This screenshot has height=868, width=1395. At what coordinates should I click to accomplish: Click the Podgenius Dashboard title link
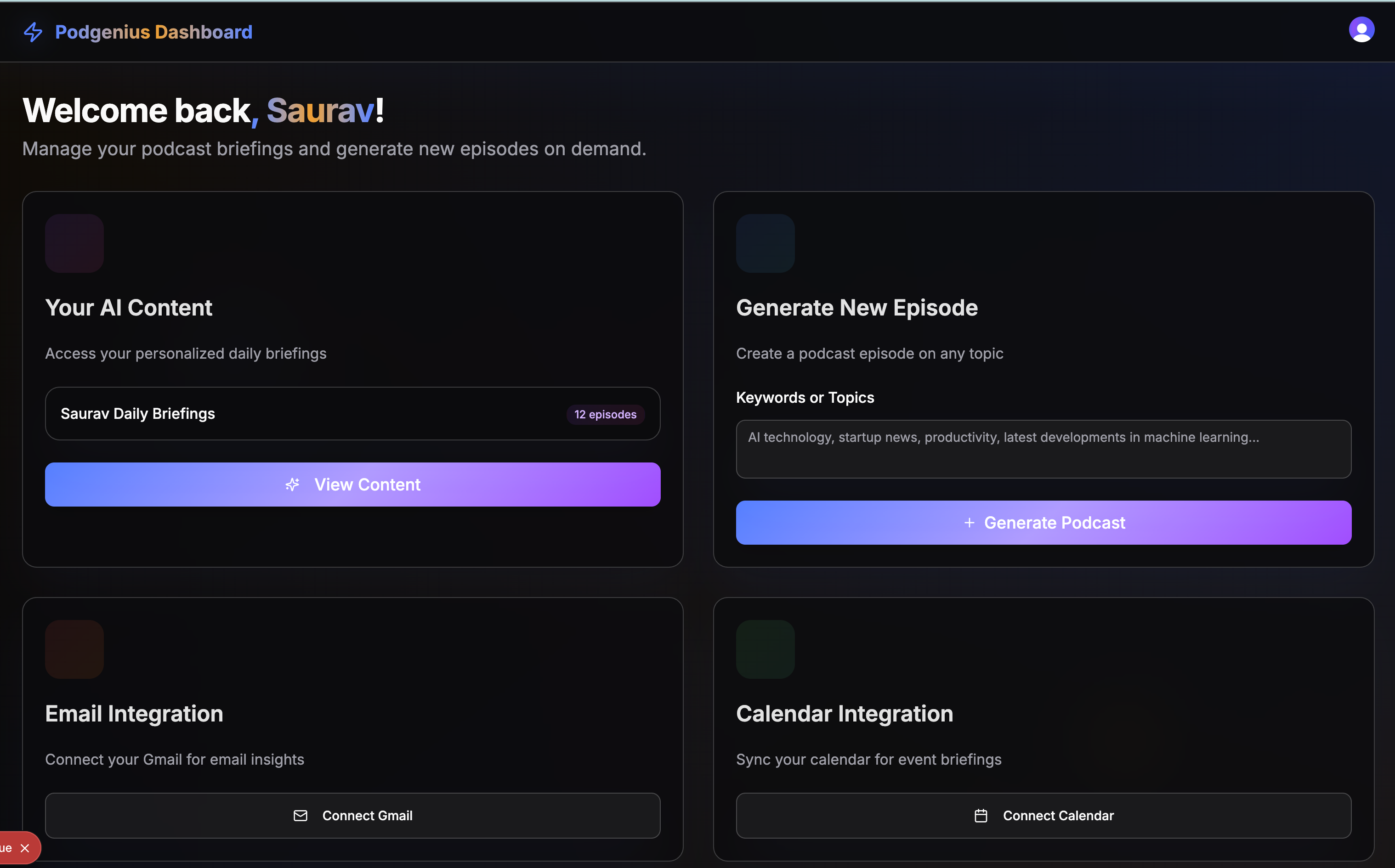point(153,32)
